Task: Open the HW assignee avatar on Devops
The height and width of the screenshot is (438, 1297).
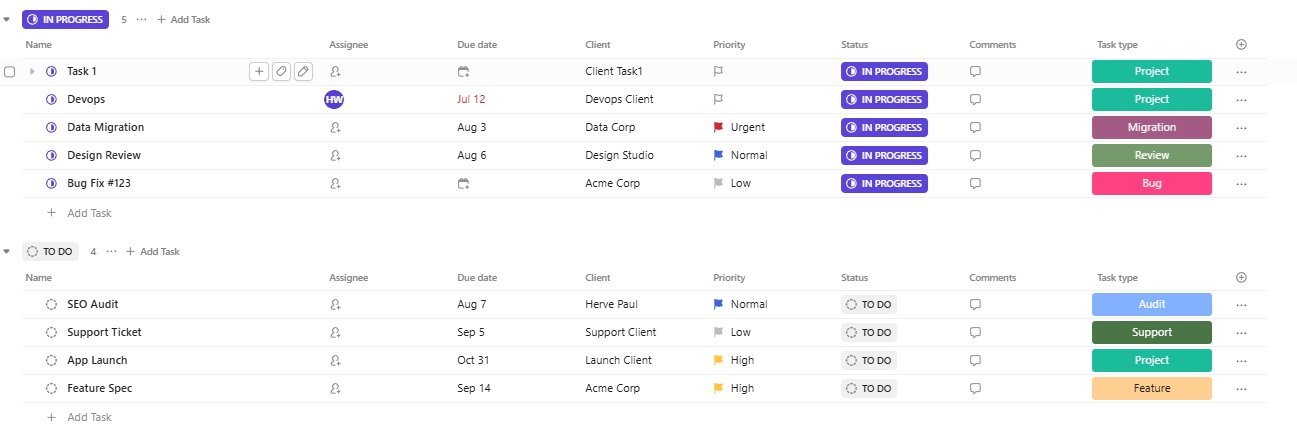Action: click(x=334, y=99)
